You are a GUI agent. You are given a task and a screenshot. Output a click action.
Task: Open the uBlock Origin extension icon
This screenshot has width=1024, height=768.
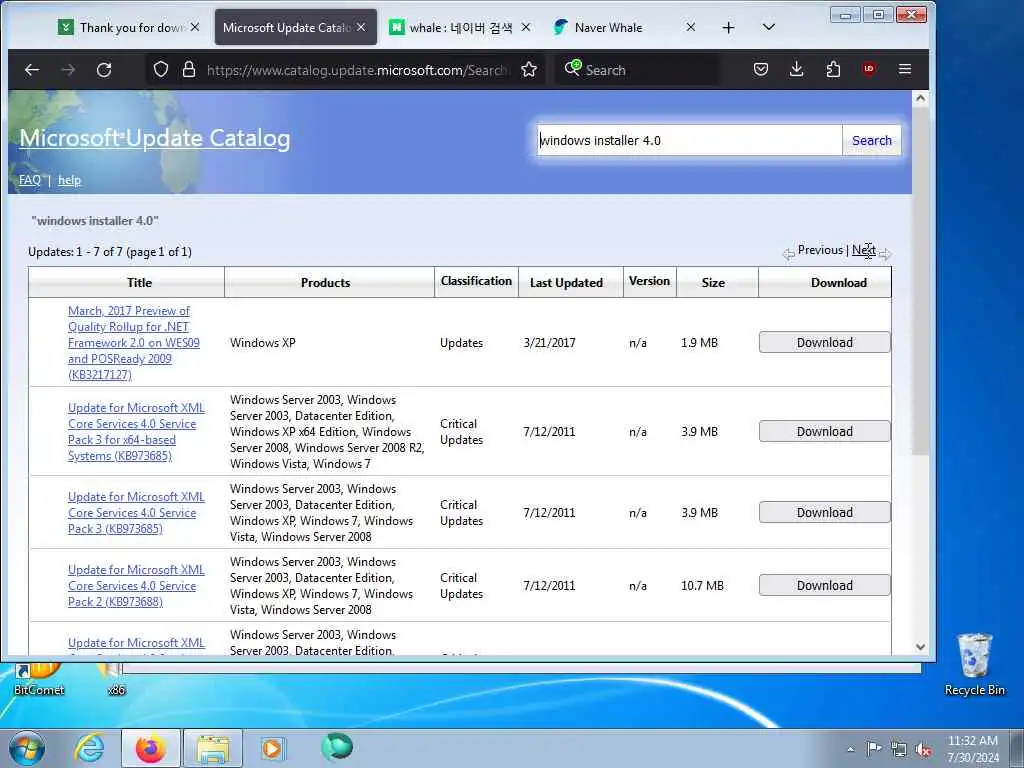coord(869,69)
